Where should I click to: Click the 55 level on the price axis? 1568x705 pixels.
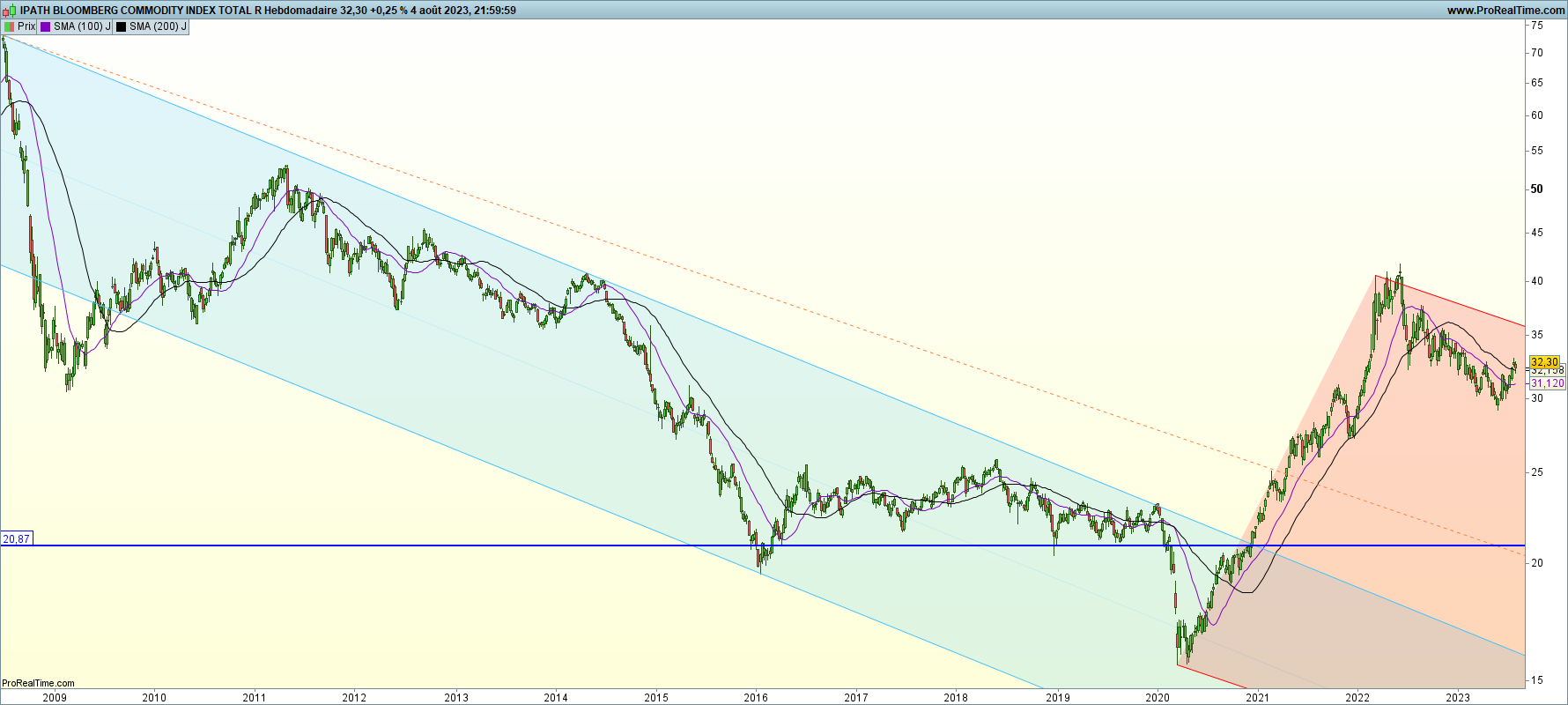coord(1537,151)
